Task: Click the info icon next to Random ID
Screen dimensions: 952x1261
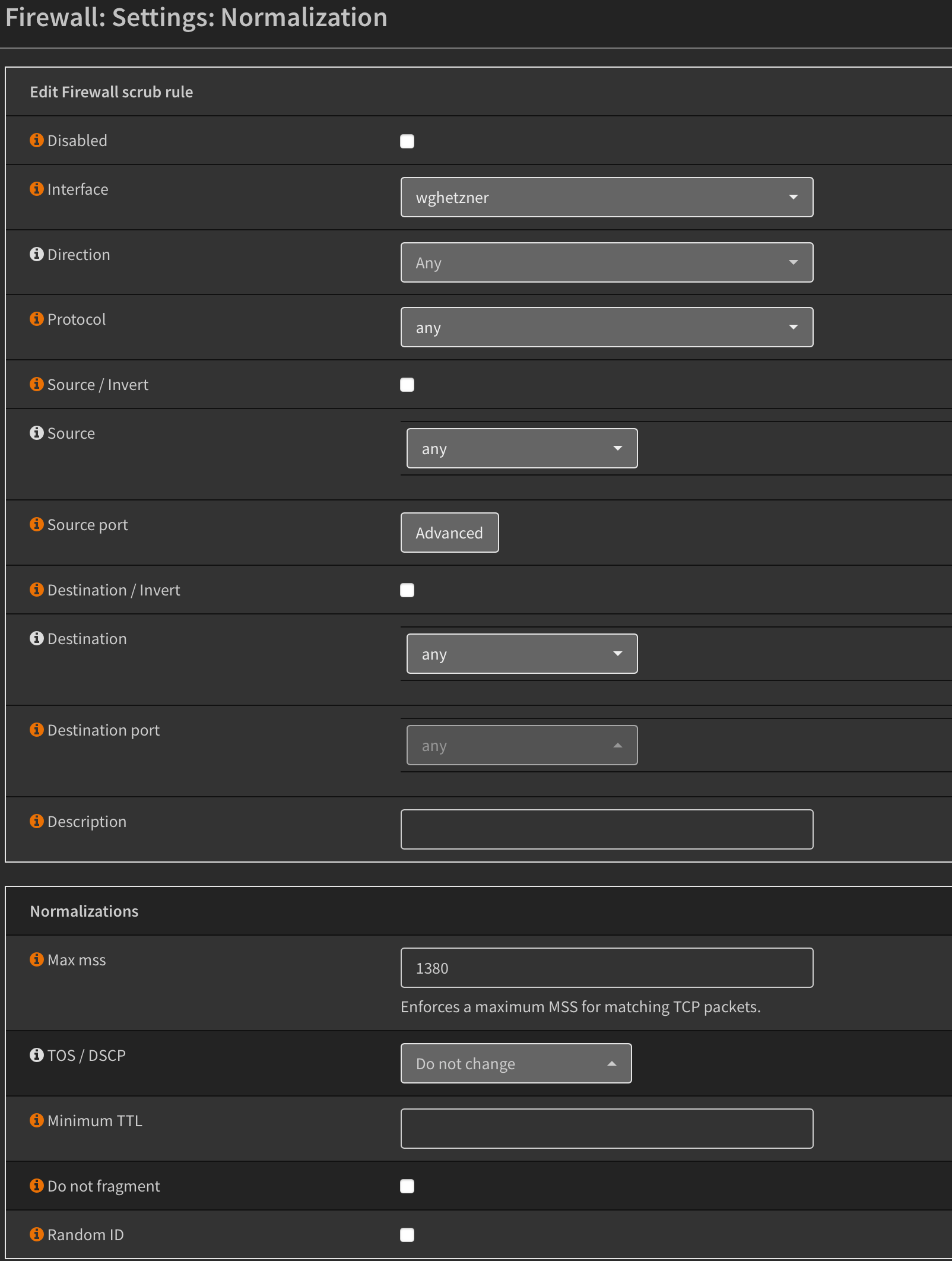Action: pos(37,1234)
